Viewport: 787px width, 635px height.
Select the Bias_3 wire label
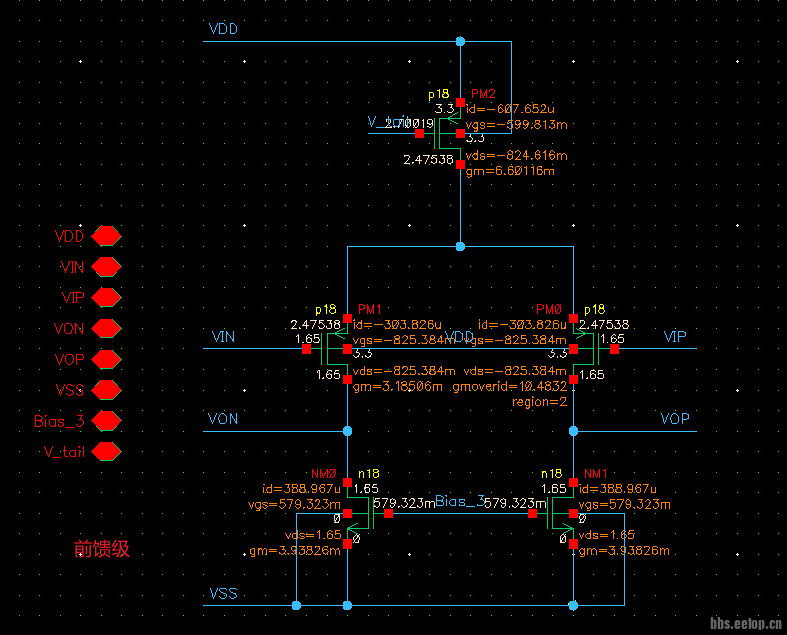460,501
